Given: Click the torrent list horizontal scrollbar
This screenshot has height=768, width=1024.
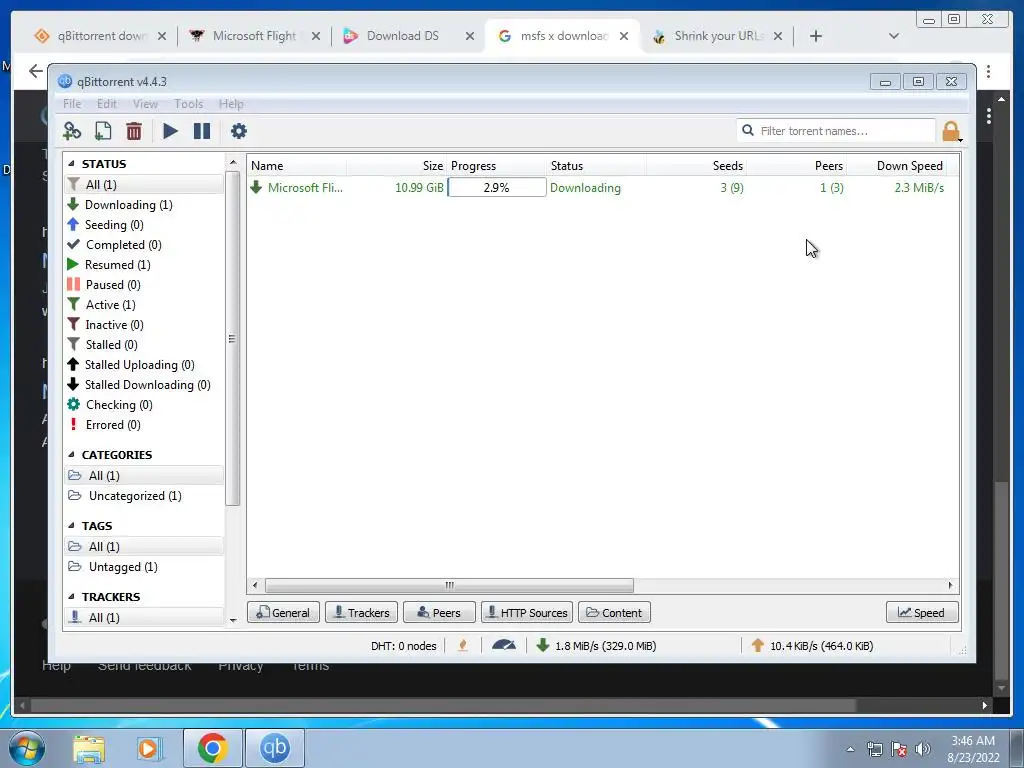Looking at the screenshot, I should (449, 585).
